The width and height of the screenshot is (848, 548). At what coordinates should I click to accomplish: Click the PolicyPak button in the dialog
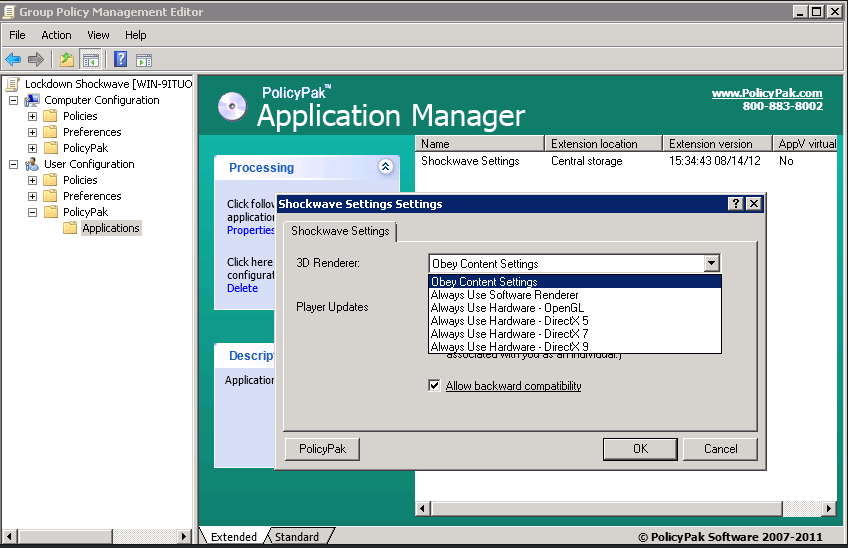pyautogui.click(x=322, y=449)
